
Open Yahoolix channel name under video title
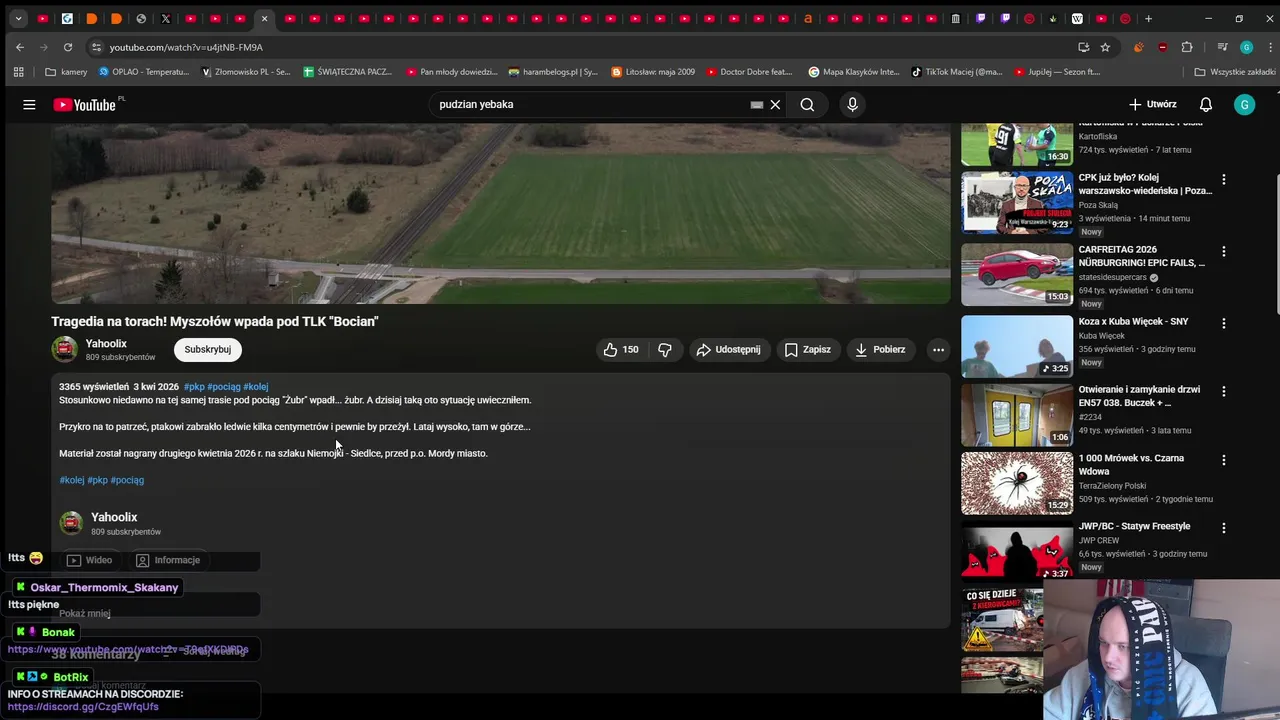[106, 343]
